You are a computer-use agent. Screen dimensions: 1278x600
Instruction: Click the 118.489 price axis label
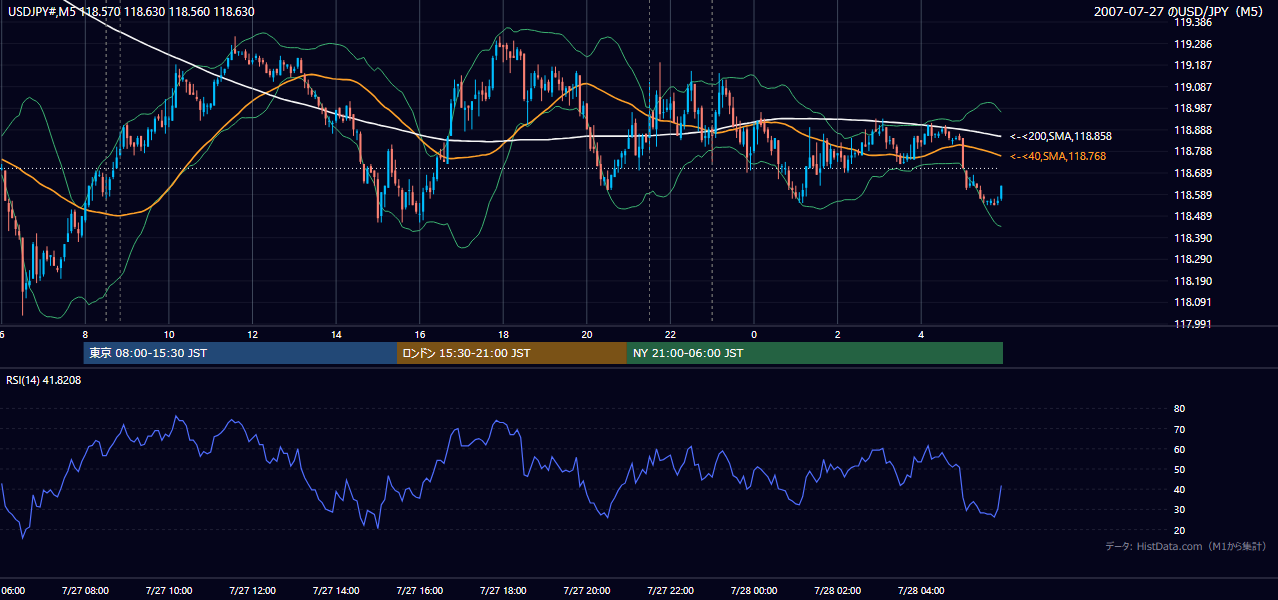coord(1193,216)
